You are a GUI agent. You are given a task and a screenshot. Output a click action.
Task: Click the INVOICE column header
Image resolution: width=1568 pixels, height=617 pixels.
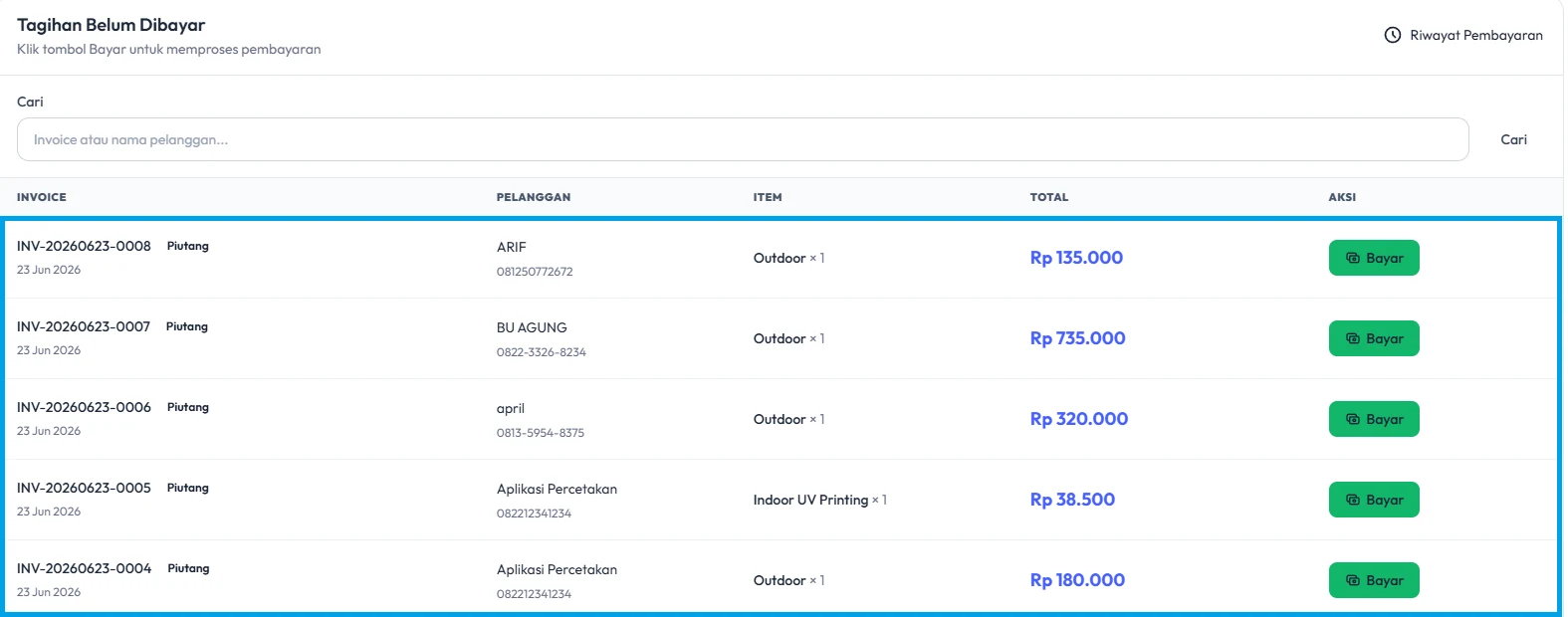pos(42,197)
